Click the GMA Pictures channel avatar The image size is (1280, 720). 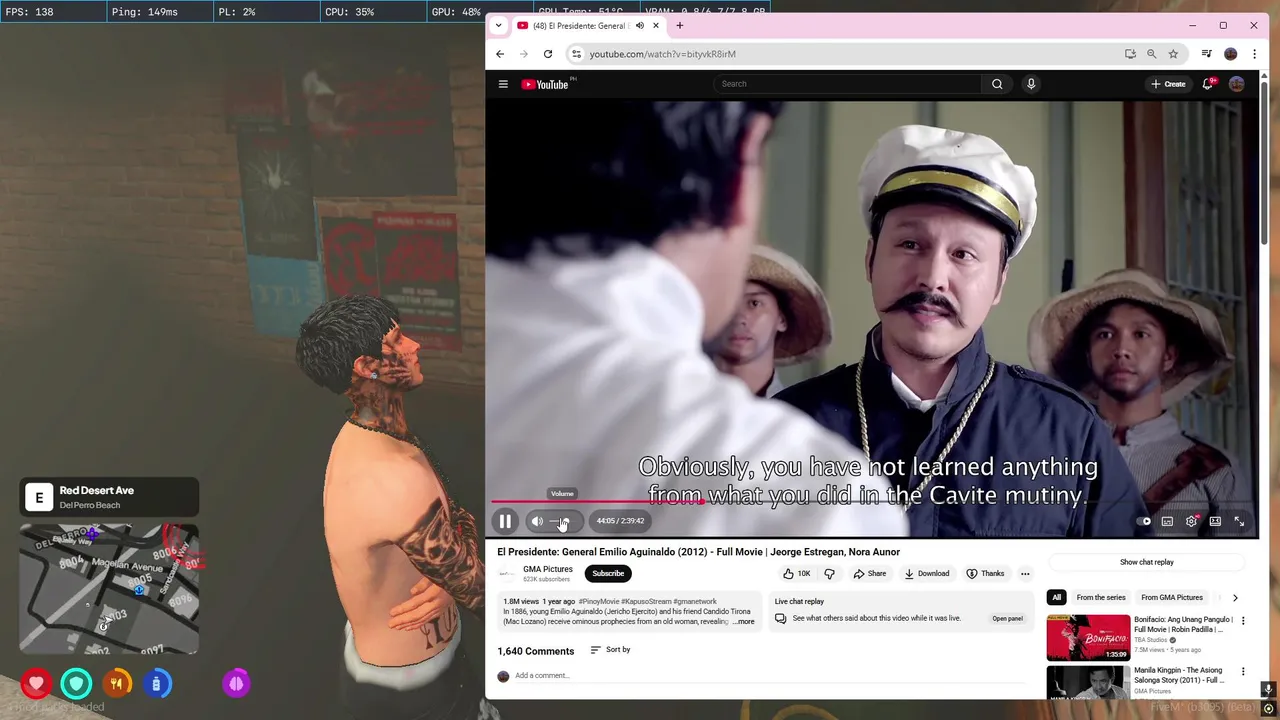tap(507, 574)
